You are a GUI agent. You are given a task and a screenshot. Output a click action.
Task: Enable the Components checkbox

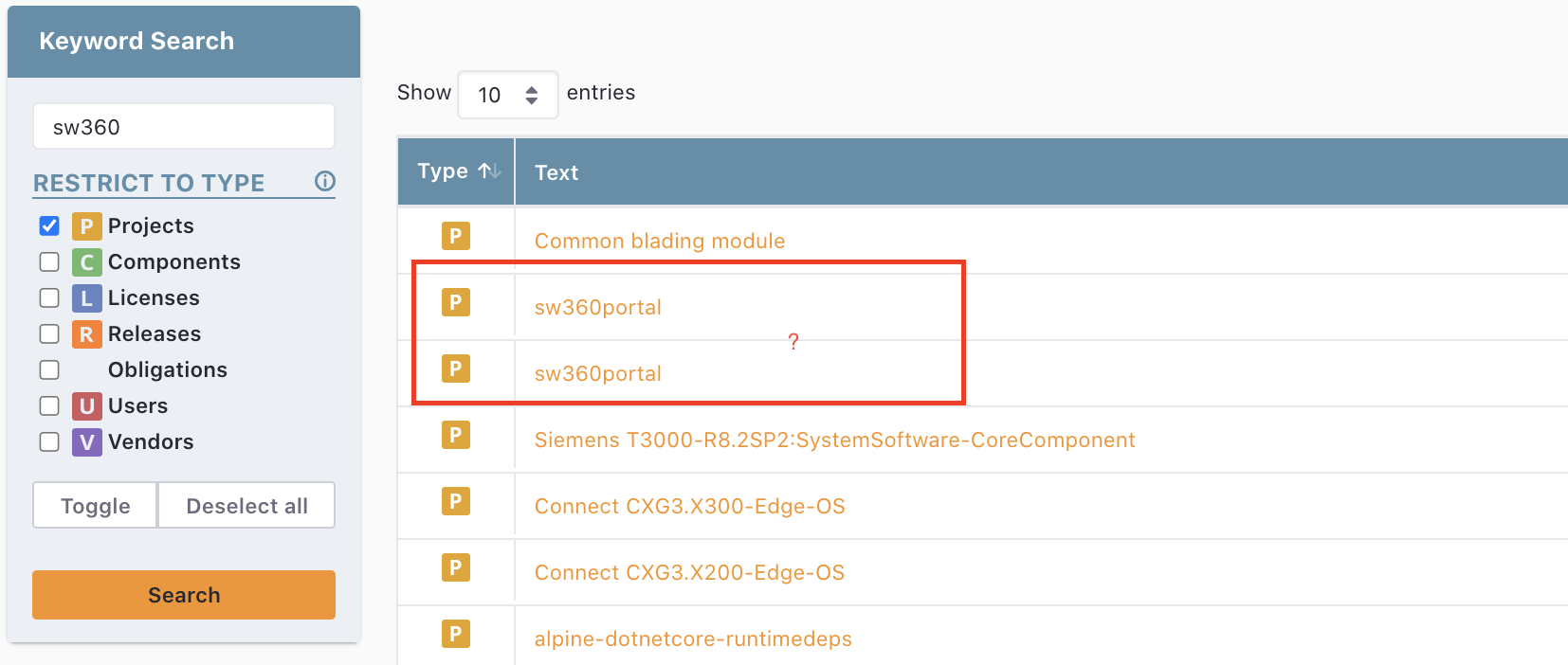coord(49,261)
